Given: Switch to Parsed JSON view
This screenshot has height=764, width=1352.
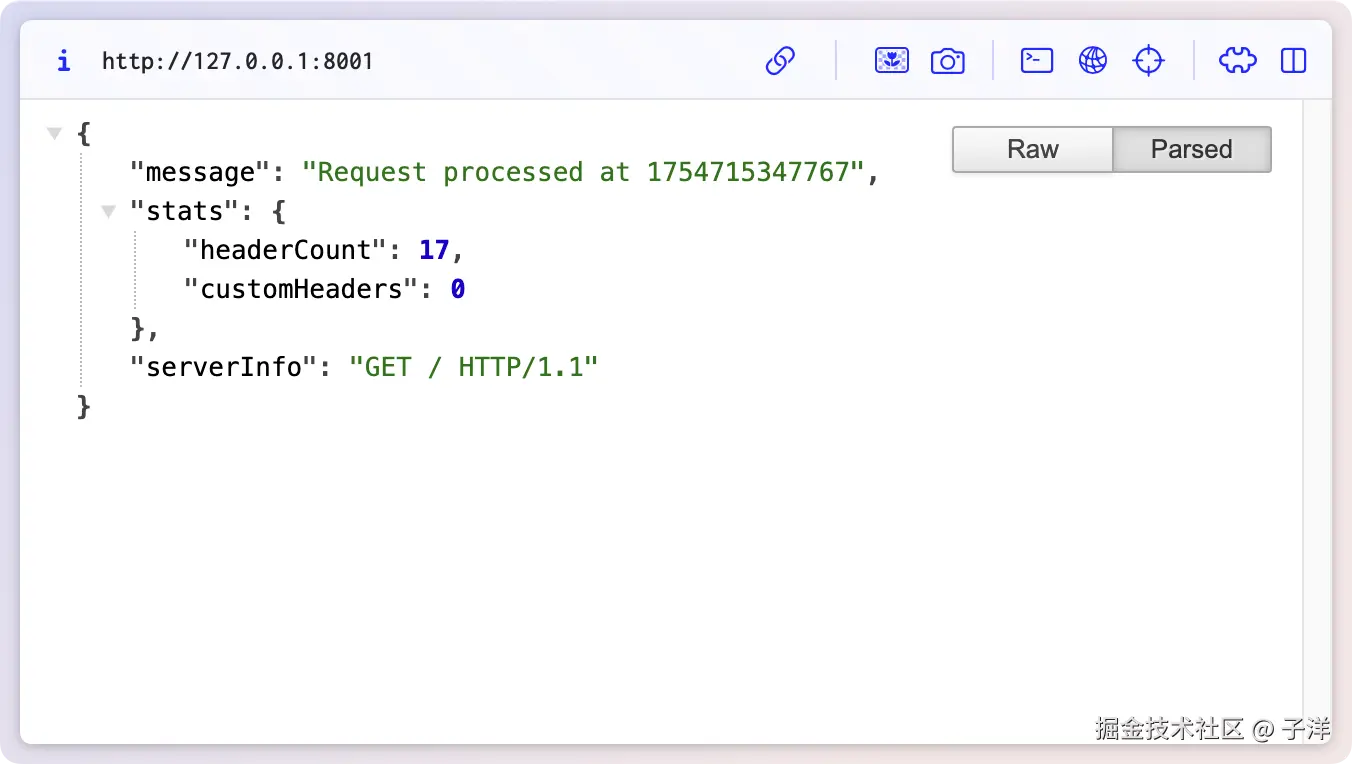Looking at the screenshot, I should 1191,150.
